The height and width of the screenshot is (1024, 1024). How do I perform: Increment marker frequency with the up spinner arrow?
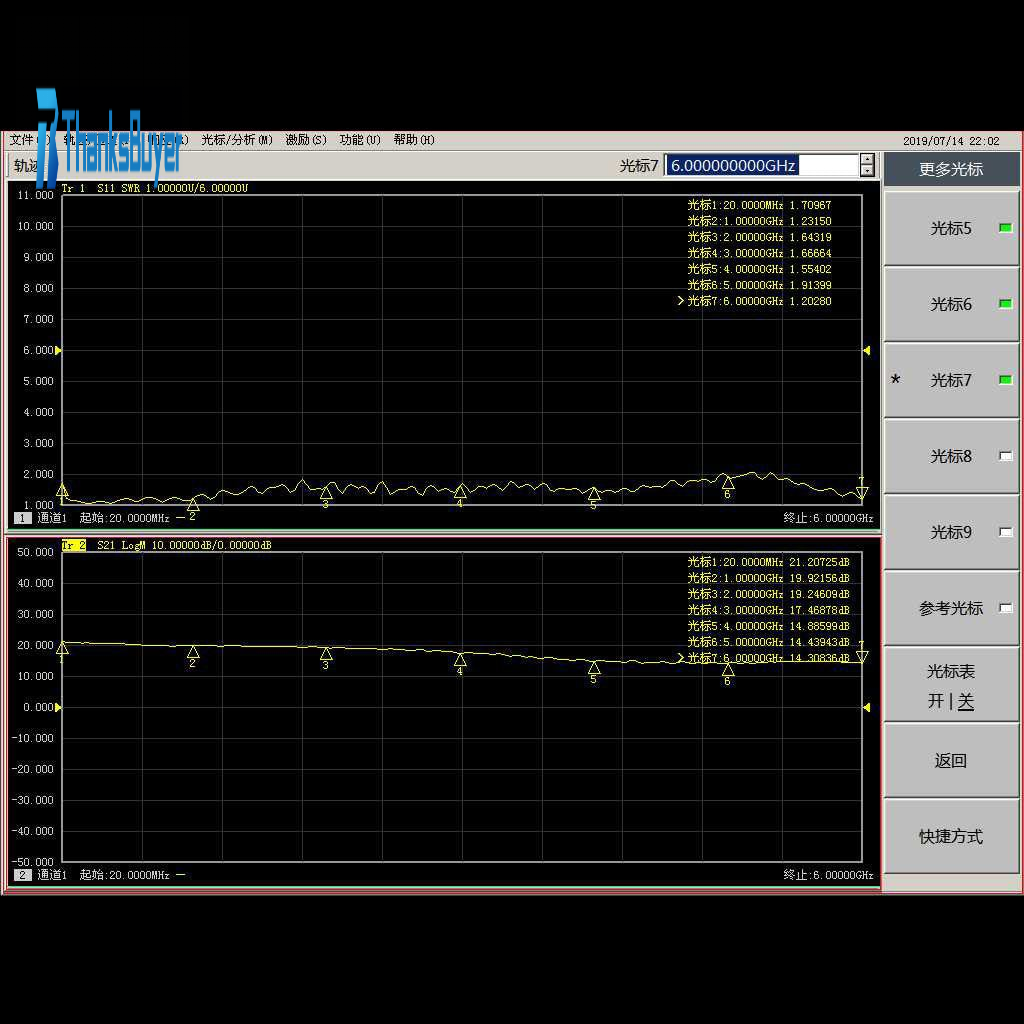tap(867, 159)
